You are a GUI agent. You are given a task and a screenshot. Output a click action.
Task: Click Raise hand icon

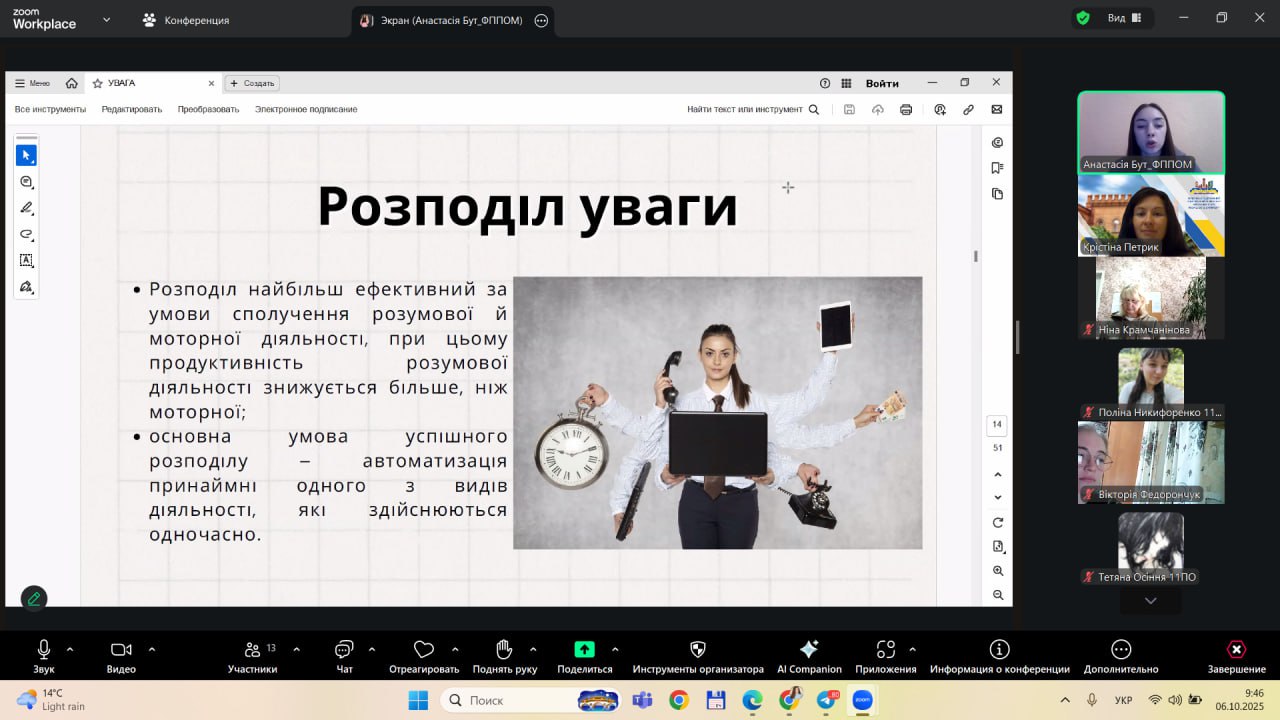(x=504, y=650)
